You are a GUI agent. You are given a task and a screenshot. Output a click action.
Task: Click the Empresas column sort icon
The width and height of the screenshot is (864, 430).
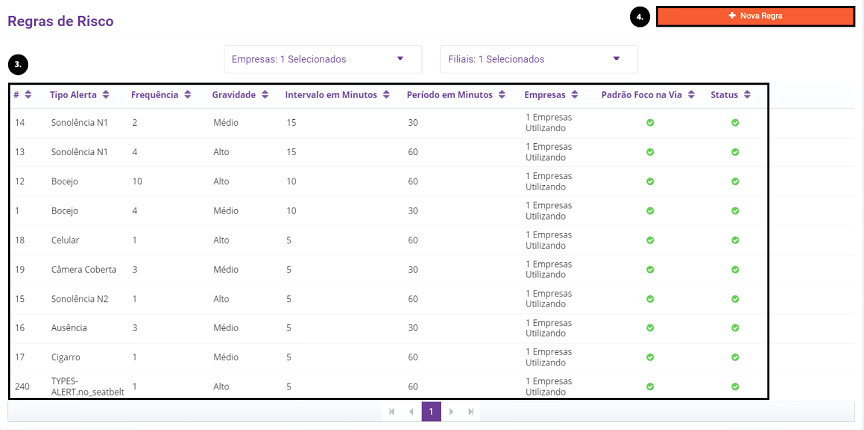575,95
